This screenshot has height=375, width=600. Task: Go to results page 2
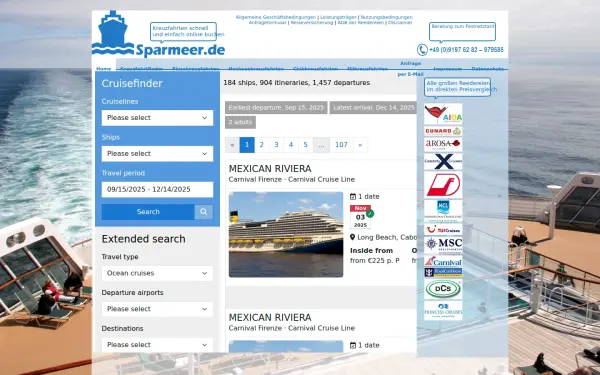pos(261,145)
